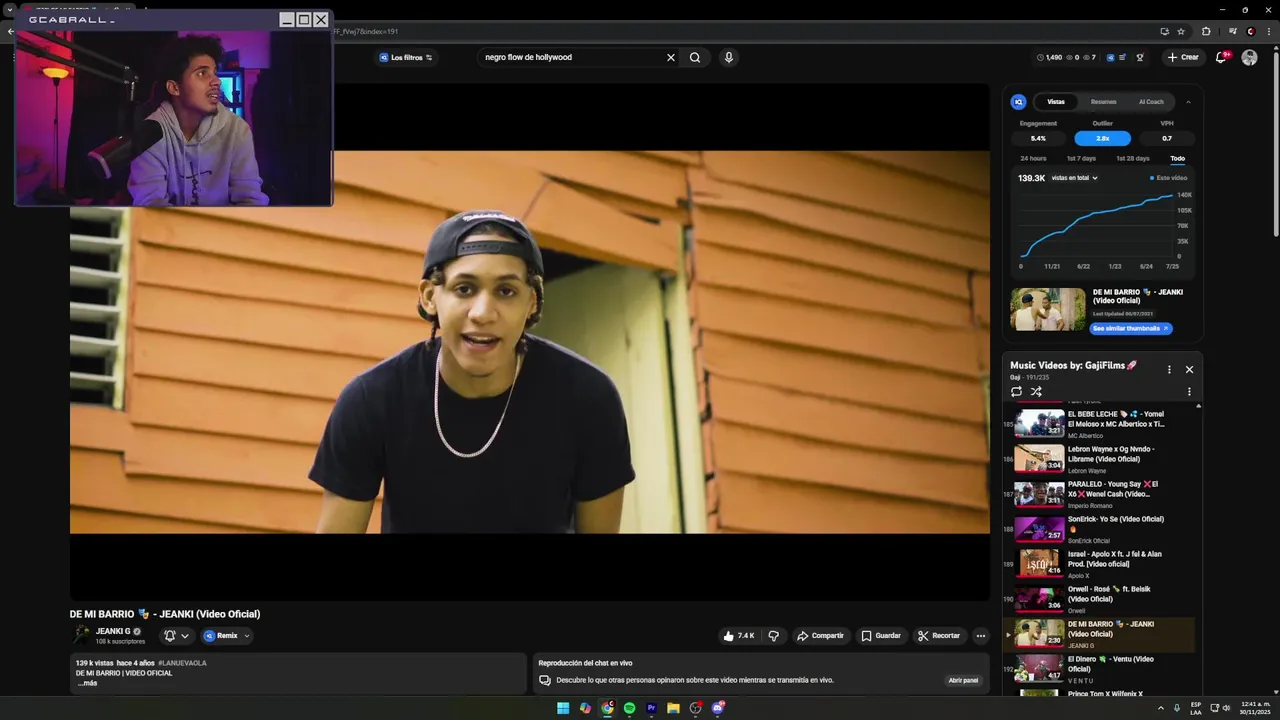Switch to the Resumen tab
The image size is (1280, 720).
click(1104, 102)
